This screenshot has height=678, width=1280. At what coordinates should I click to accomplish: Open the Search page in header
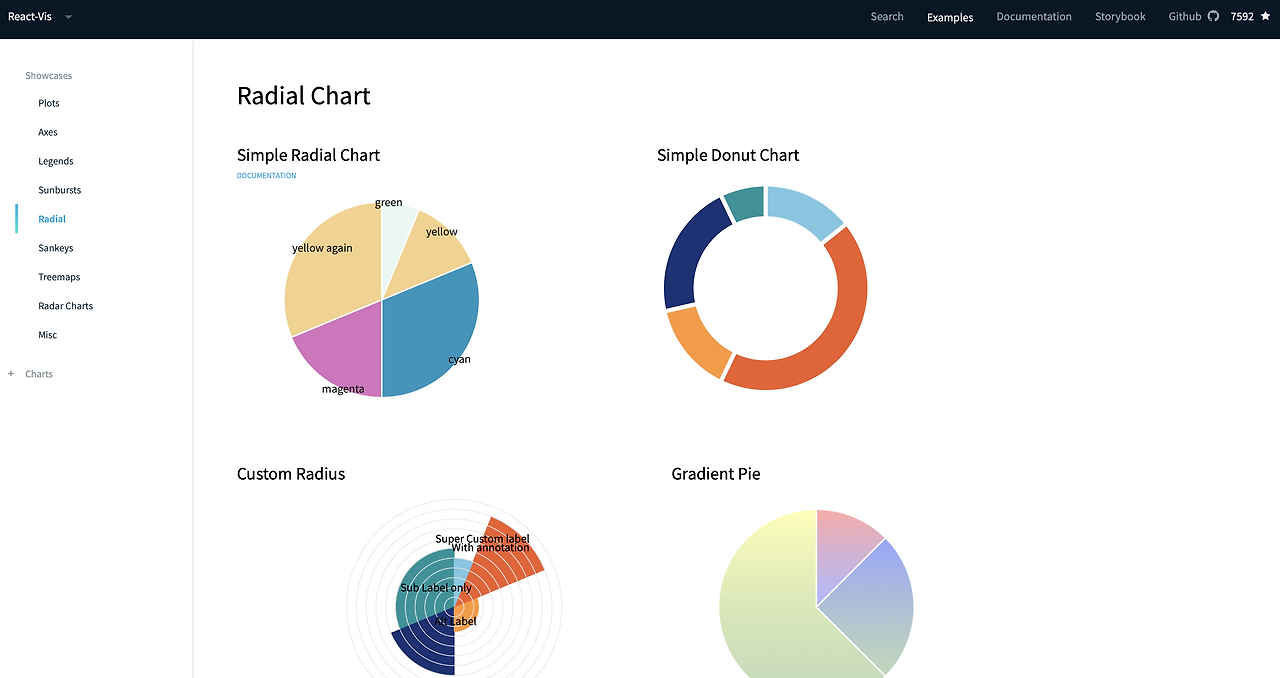(887, 17)
